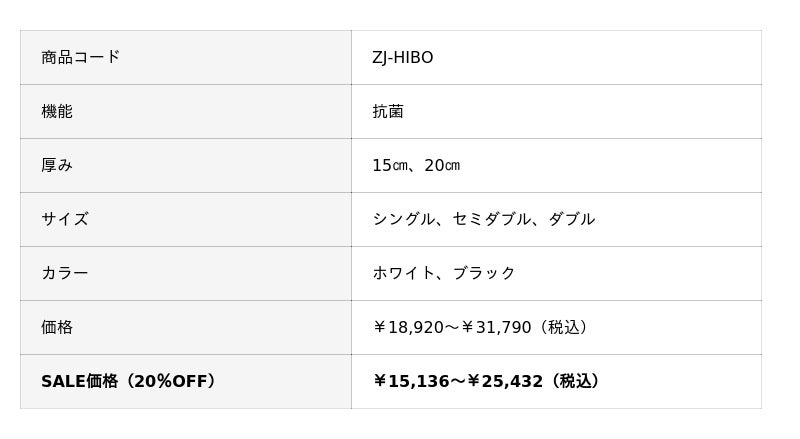Click the 厚み row label
This screenshot has width=800, height=439.
click(57, 165)
